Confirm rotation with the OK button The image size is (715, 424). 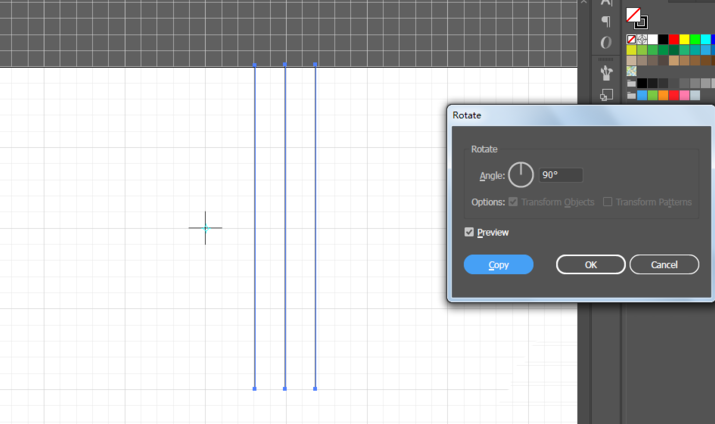pos(591,264)
